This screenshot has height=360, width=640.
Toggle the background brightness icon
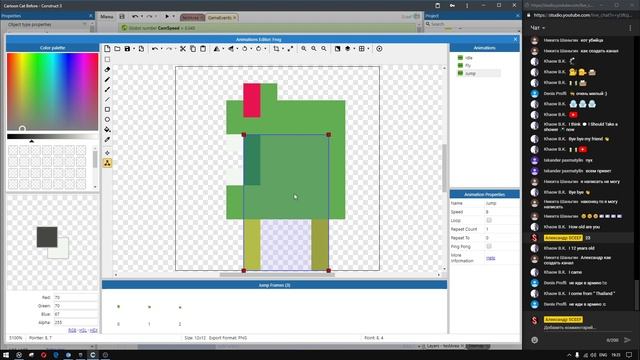click(x=338, y=49)
